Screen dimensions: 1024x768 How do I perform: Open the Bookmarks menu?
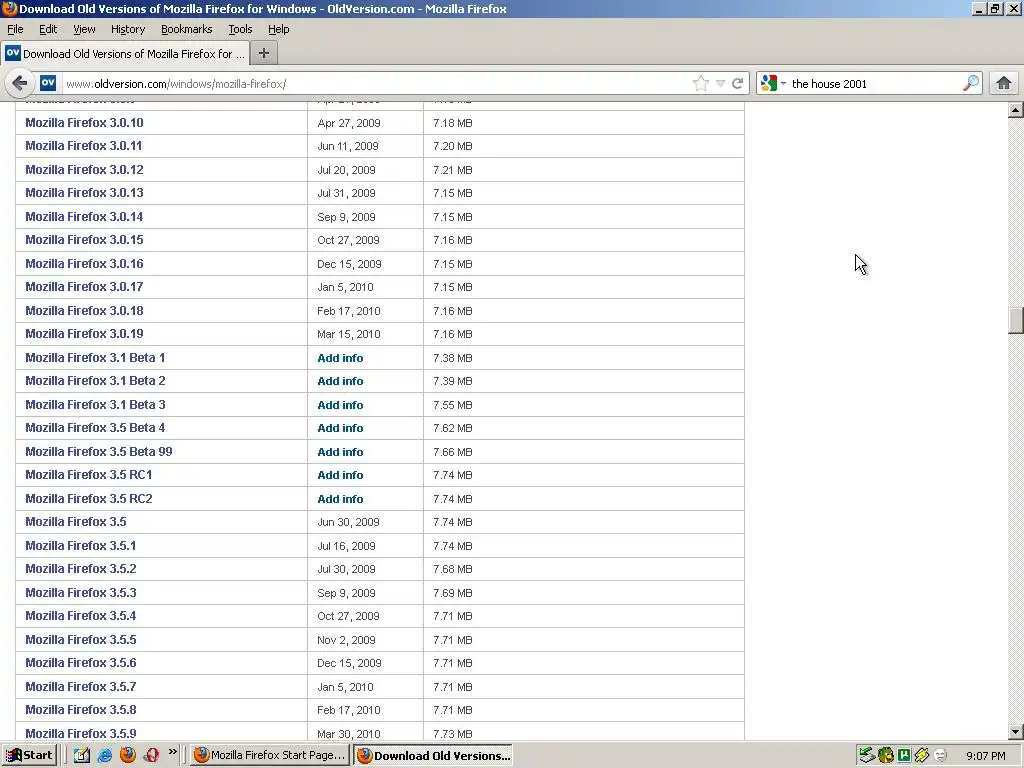pos(187,29)
